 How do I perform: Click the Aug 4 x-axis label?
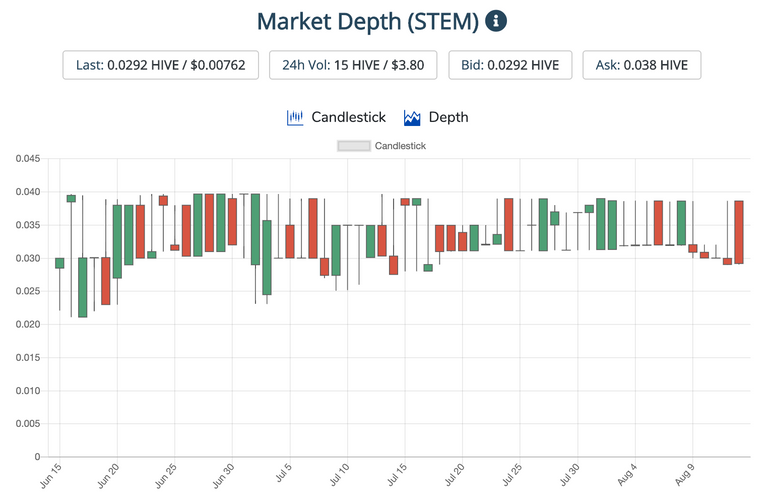point(627,475)
